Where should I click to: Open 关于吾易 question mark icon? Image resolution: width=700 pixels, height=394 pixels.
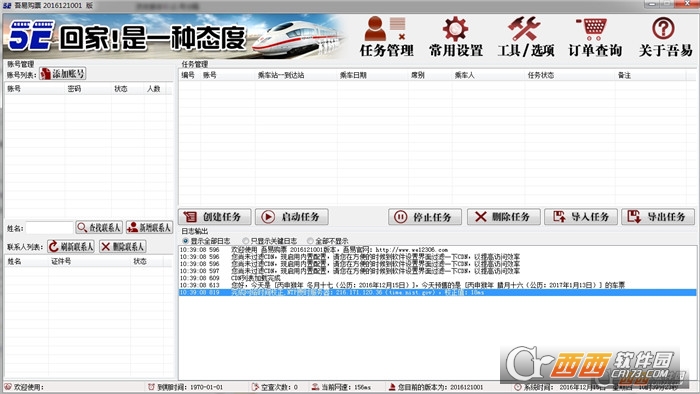click(x=665, y=37)
